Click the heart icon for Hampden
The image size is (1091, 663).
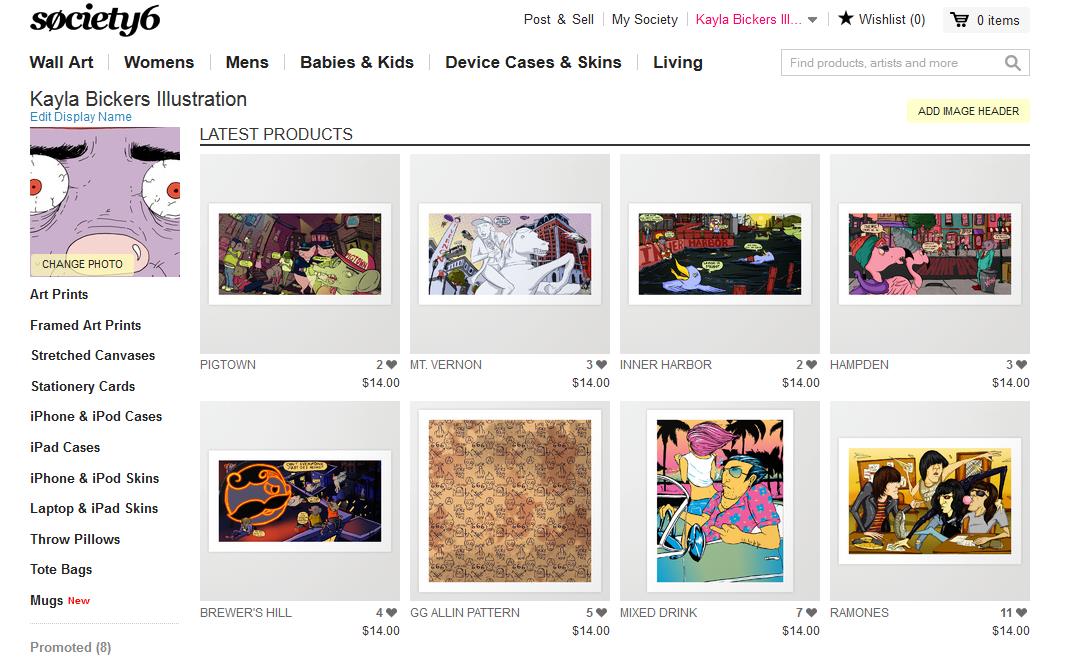(1021, 365)
